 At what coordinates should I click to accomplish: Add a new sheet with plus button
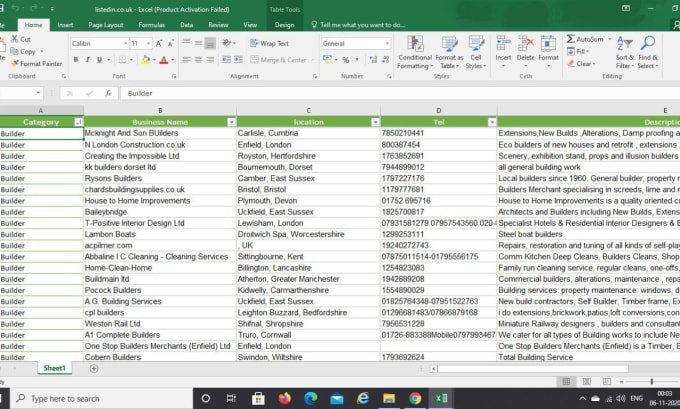point(94,368)
